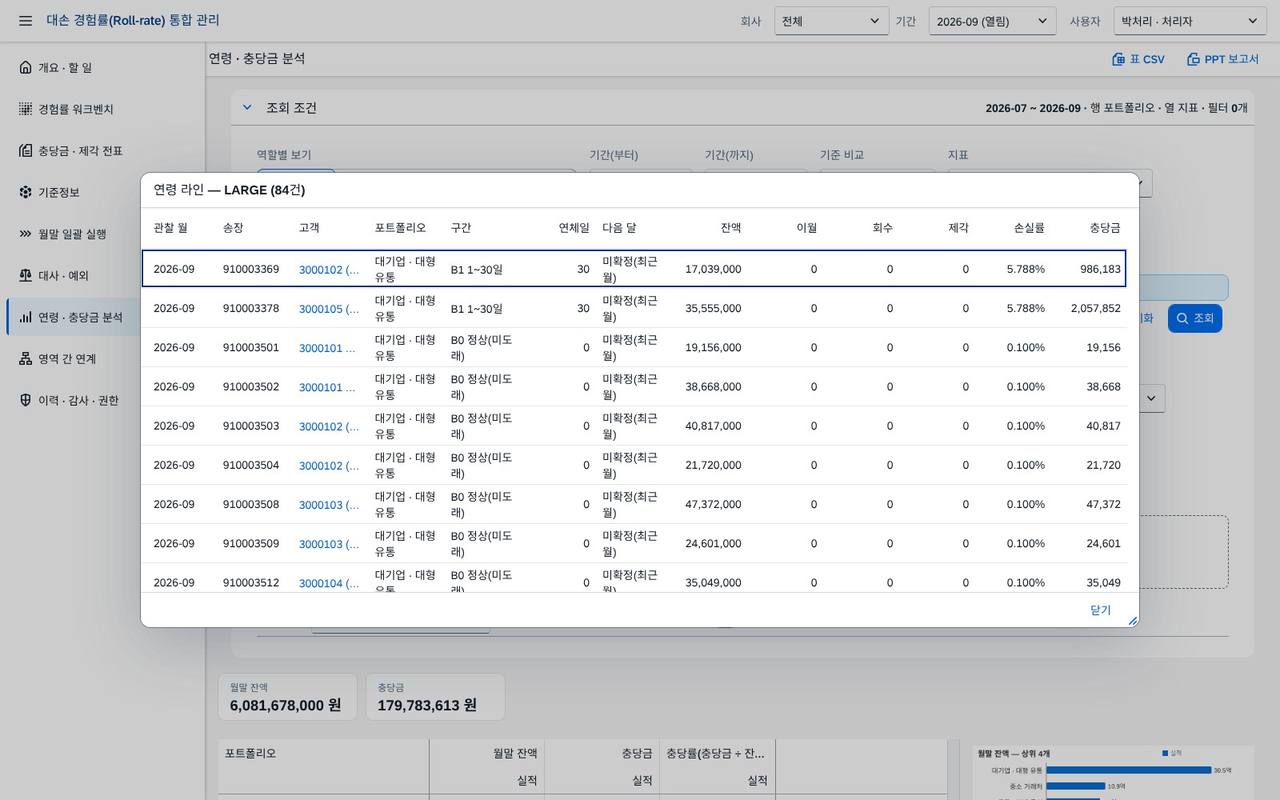Click the 충당금 · 제각 전표 document icon
1280x800 pixels.
point(25,151)
